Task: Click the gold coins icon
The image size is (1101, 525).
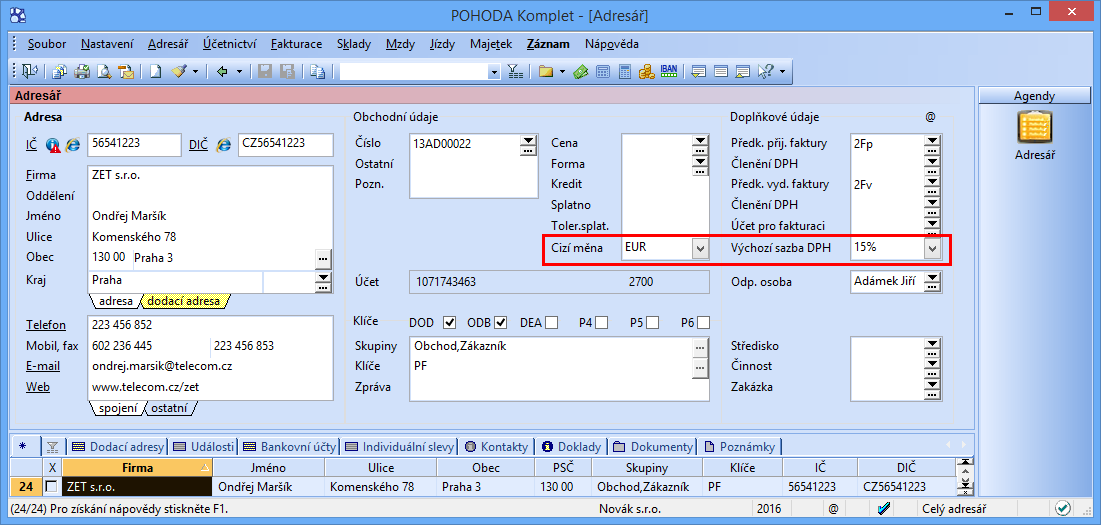Action: [647, 71]
